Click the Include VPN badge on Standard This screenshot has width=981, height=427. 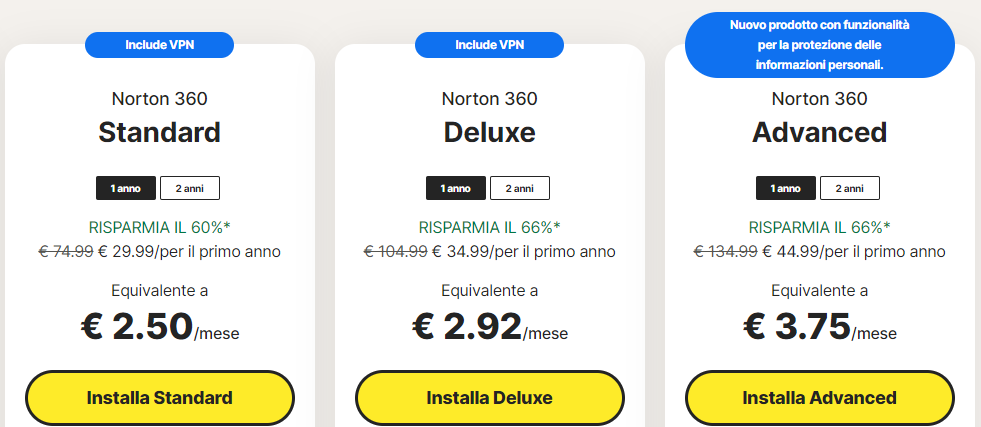point(160,45)
